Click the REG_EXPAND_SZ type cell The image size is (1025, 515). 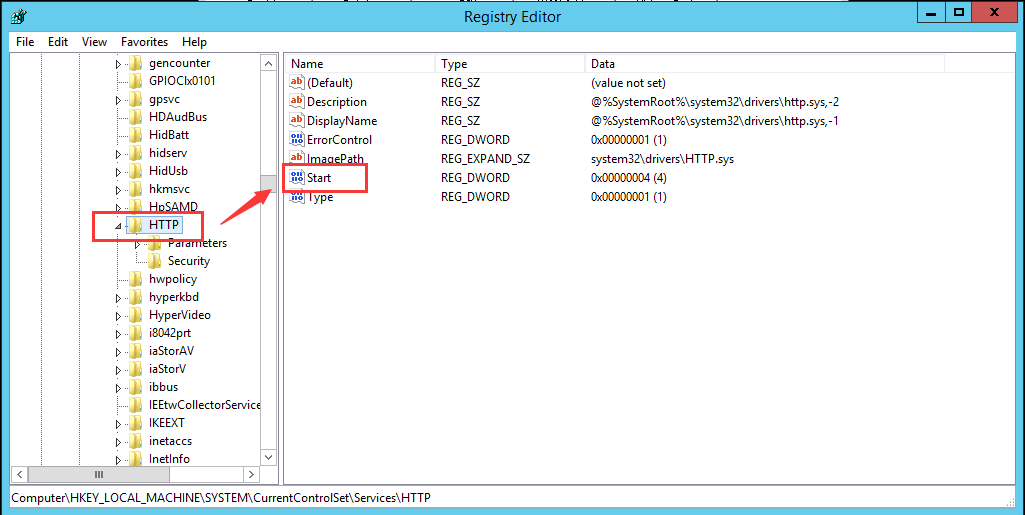coord(485,159)
